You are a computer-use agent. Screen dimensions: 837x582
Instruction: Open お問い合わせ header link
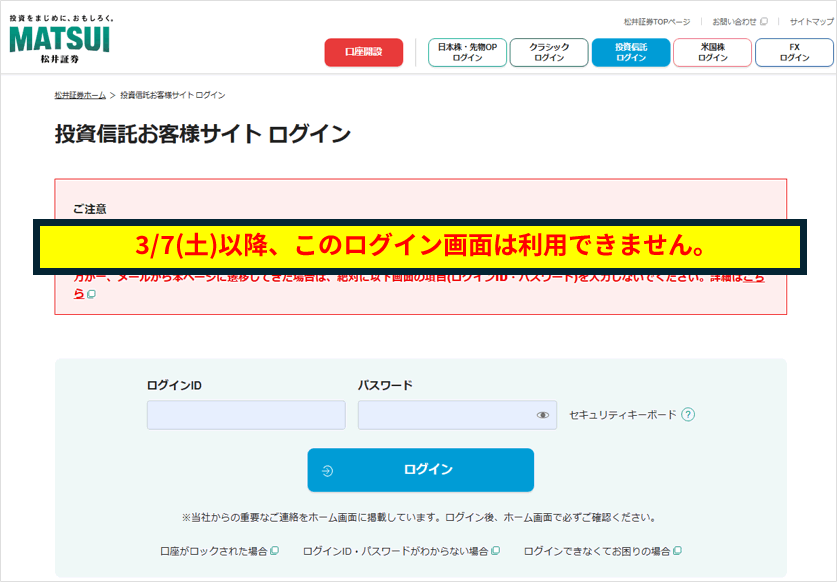click(735, 21)
